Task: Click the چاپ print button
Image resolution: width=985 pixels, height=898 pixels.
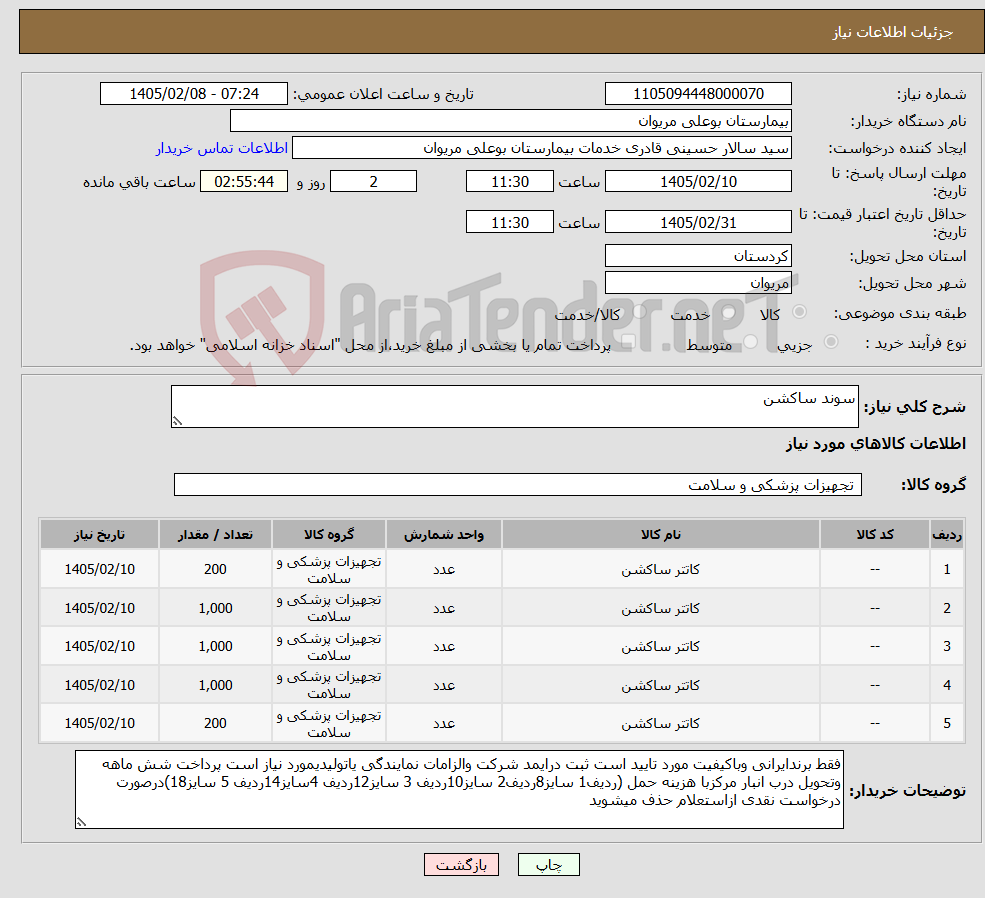Action: 548,865
